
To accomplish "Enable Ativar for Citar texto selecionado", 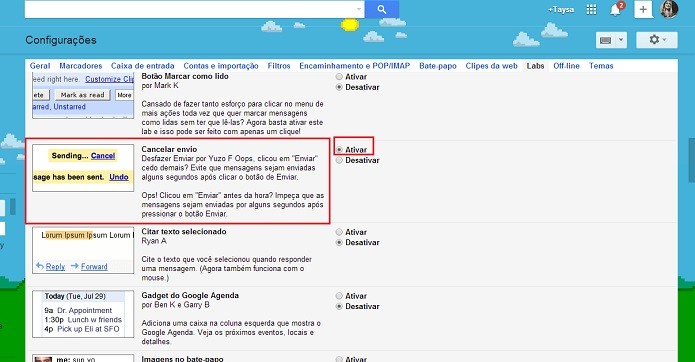I will tap(339, 232).
